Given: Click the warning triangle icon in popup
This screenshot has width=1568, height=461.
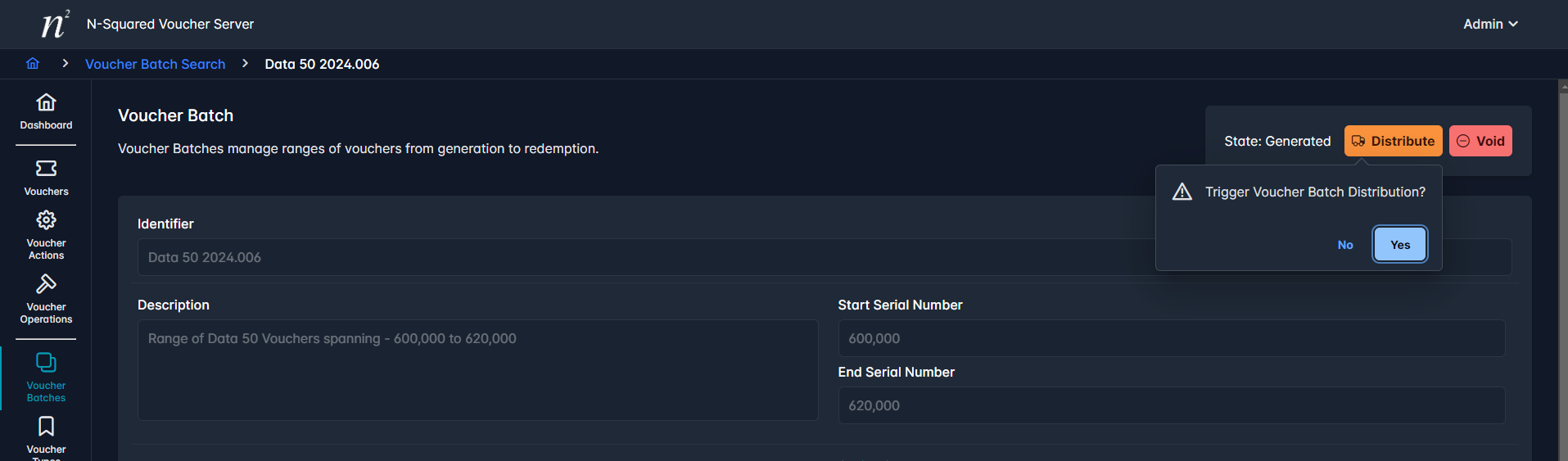Looking at the screenshot, I should tap(1182, 192).
